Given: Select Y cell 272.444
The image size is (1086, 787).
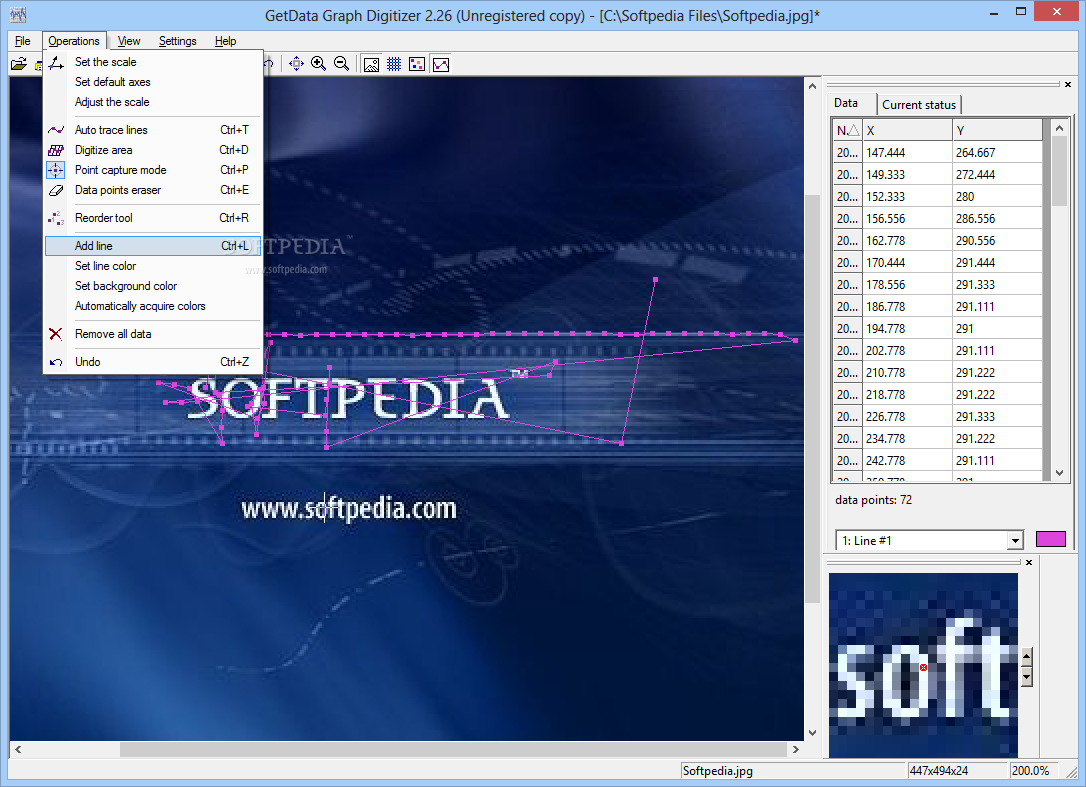Looking at the screenshot, I should click(997, 175).
